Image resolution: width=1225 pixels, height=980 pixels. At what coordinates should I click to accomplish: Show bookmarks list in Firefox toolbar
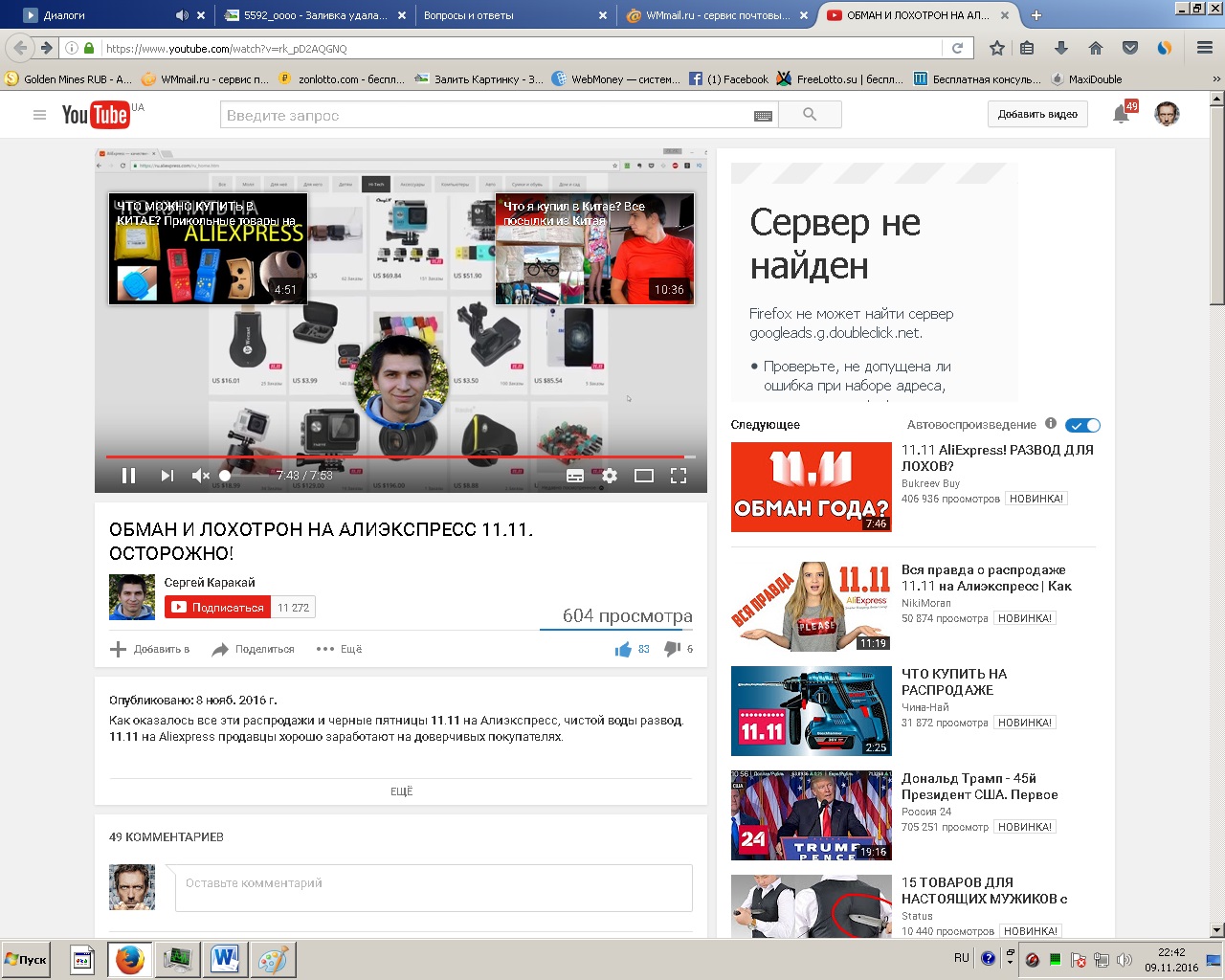(1027, 48)
